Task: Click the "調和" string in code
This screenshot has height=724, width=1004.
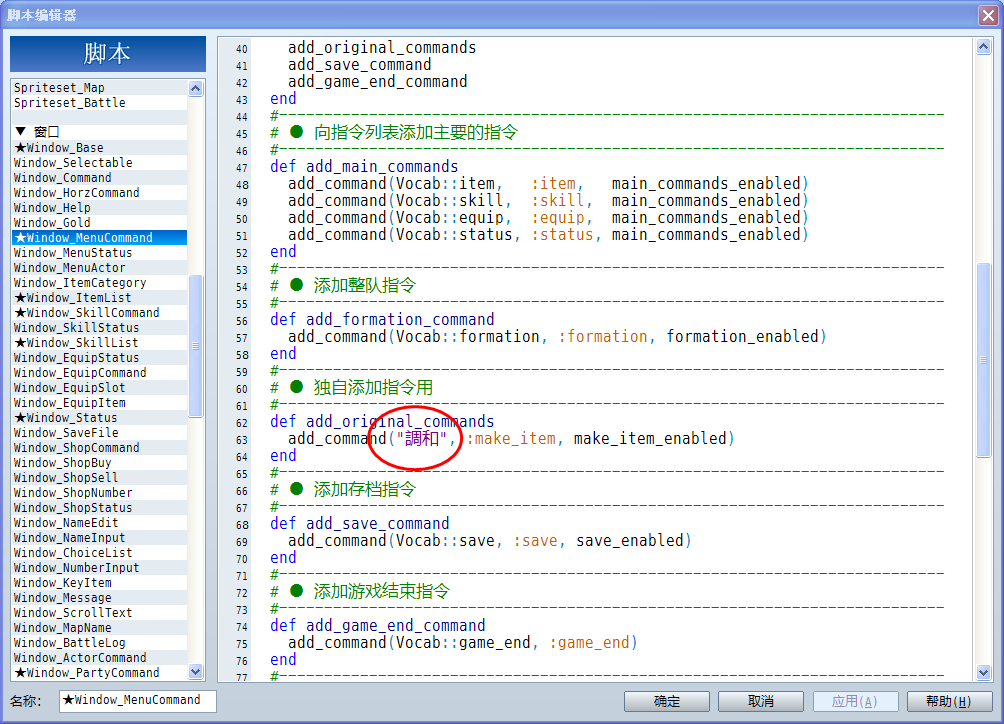Action: coord(421,438)
